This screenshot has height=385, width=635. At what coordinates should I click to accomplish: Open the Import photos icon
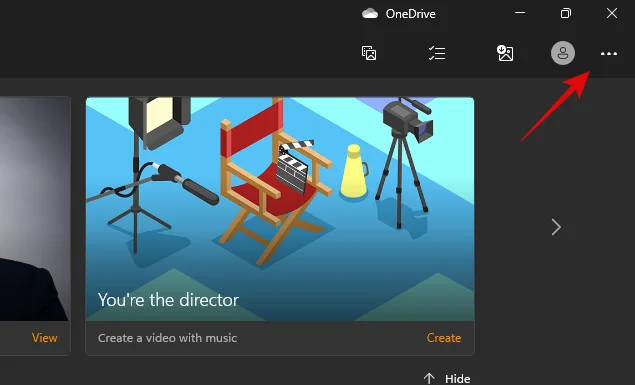pyautogui.click(x=505, y=53)
